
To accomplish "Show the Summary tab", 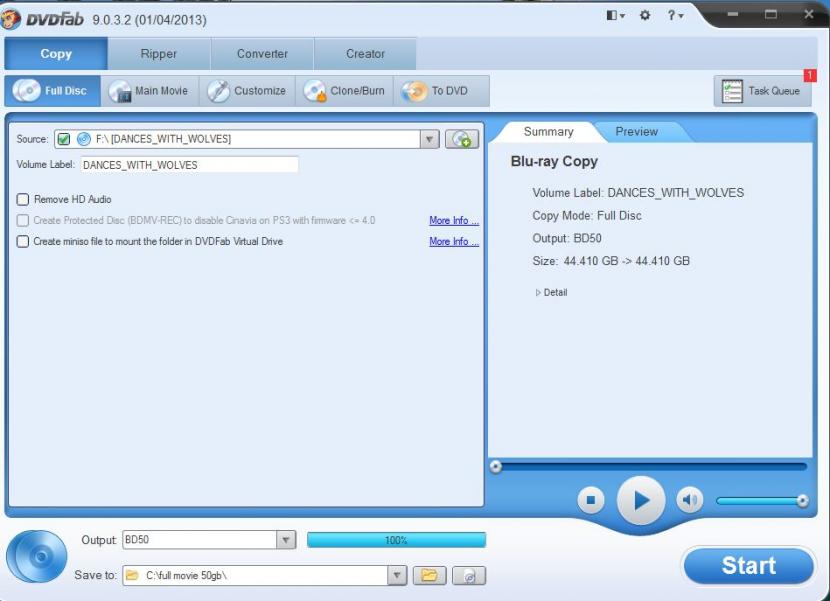I will point(548,132).
